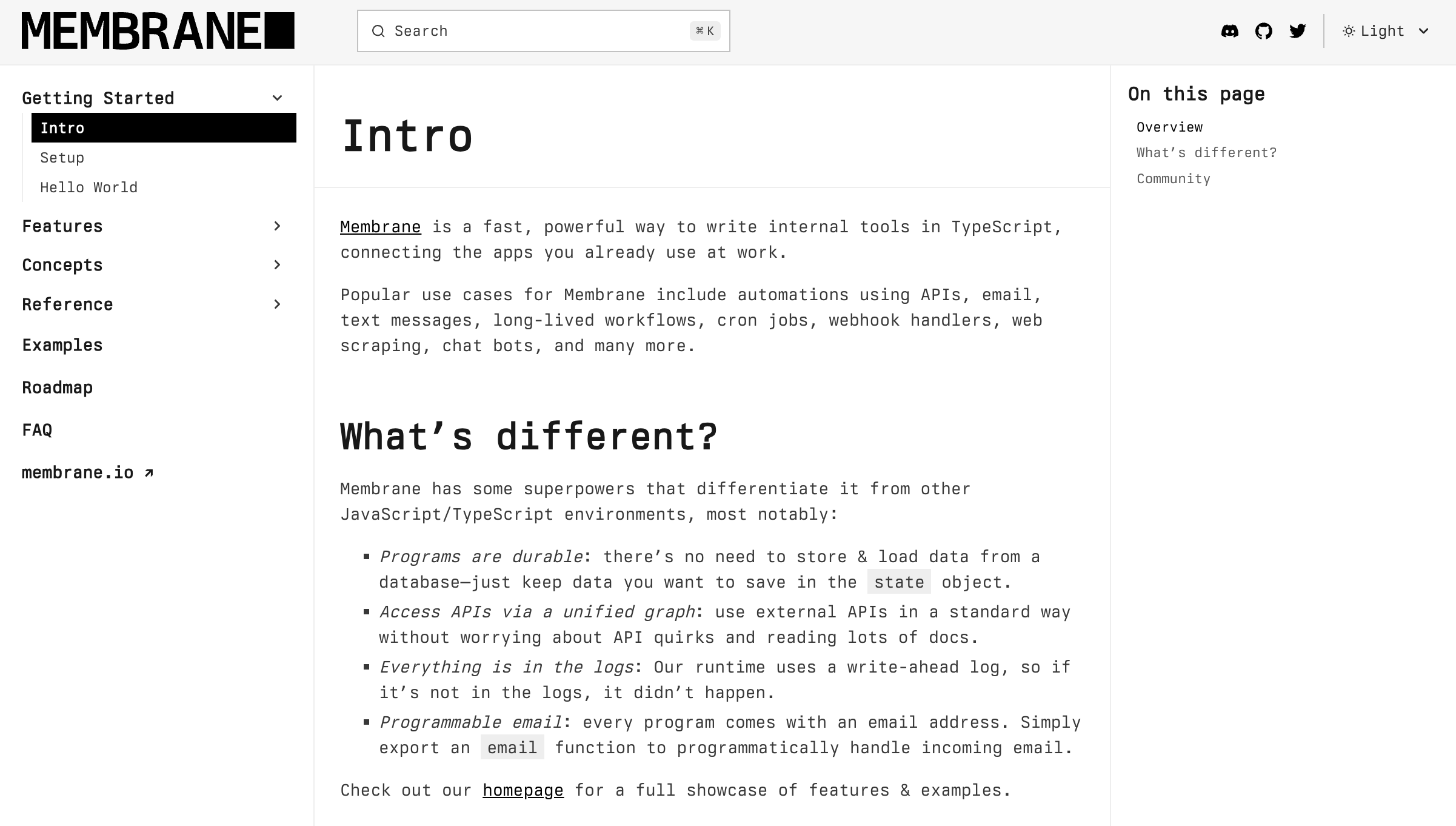Open the membrane.io external link
Image resolution: width=1456 pixels, height=826 pixels.
coord(87,472)
